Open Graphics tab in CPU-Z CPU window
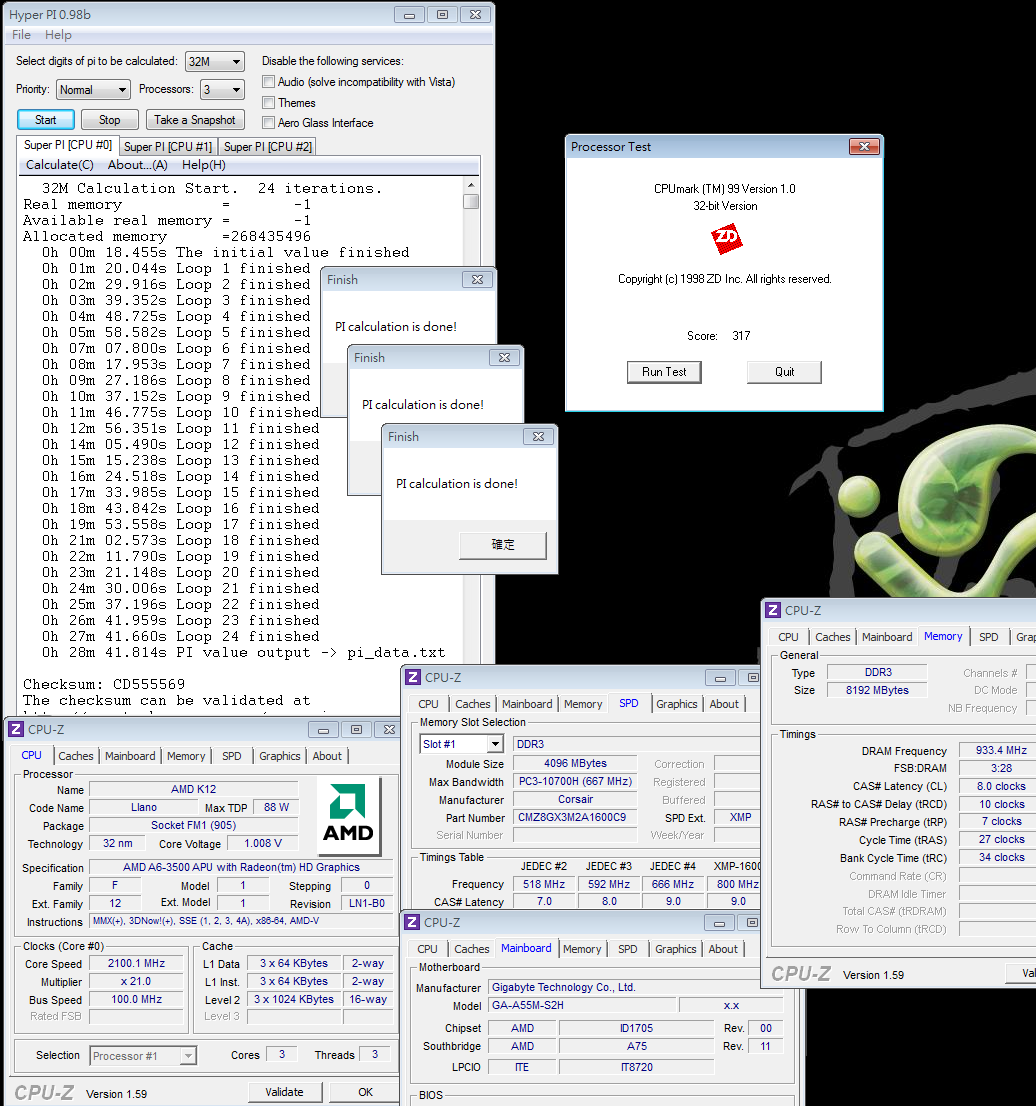The image size is (1036, 1106). click(x=279, y=755)
